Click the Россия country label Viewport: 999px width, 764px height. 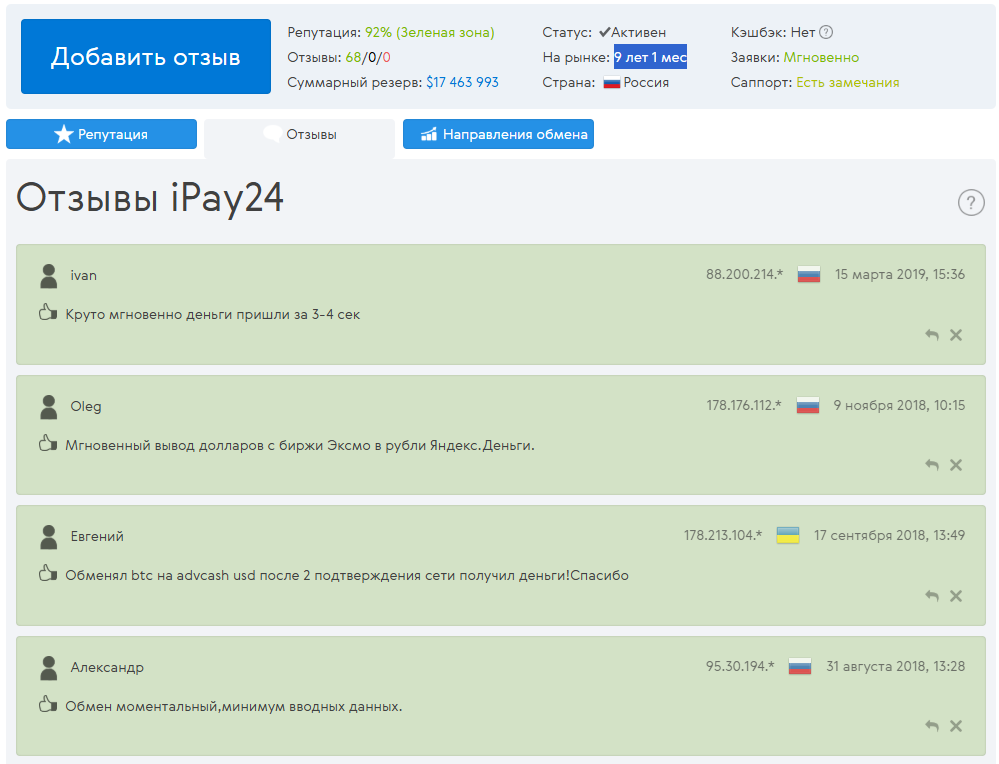click(x=646, y=82)
